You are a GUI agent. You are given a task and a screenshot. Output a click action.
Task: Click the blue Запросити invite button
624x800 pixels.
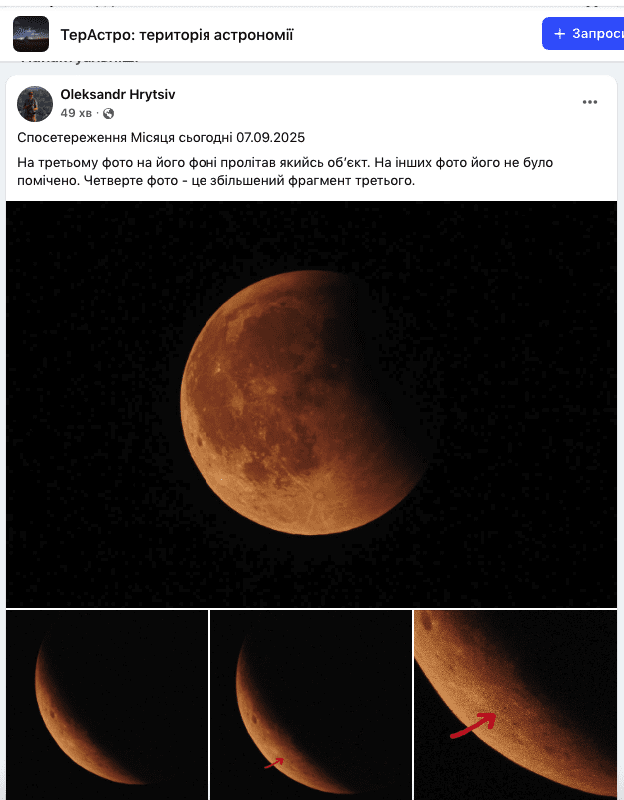pos(583,34)
